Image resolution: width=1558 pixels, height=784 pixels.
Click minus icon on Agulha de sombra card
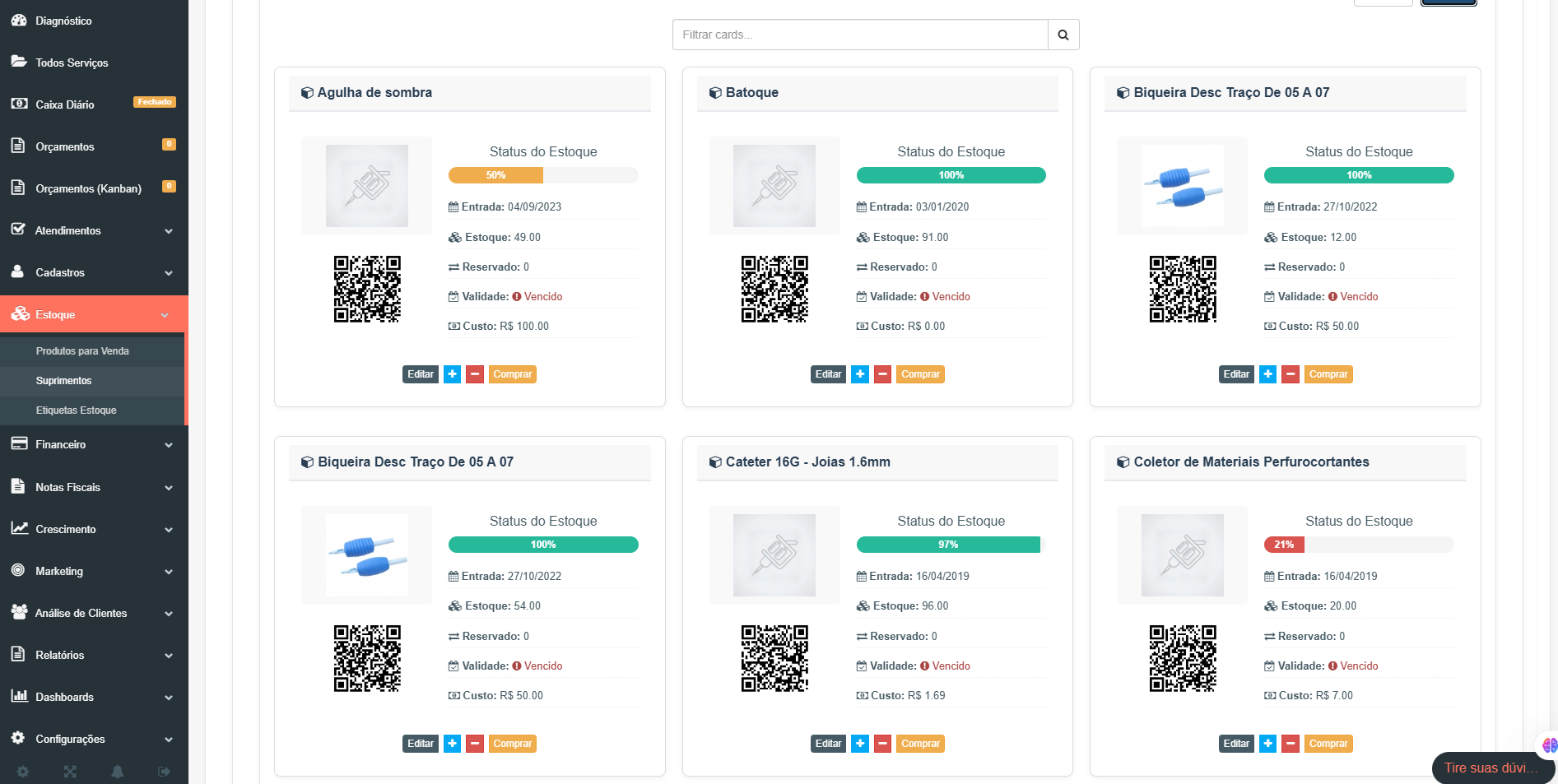[475, 374]
